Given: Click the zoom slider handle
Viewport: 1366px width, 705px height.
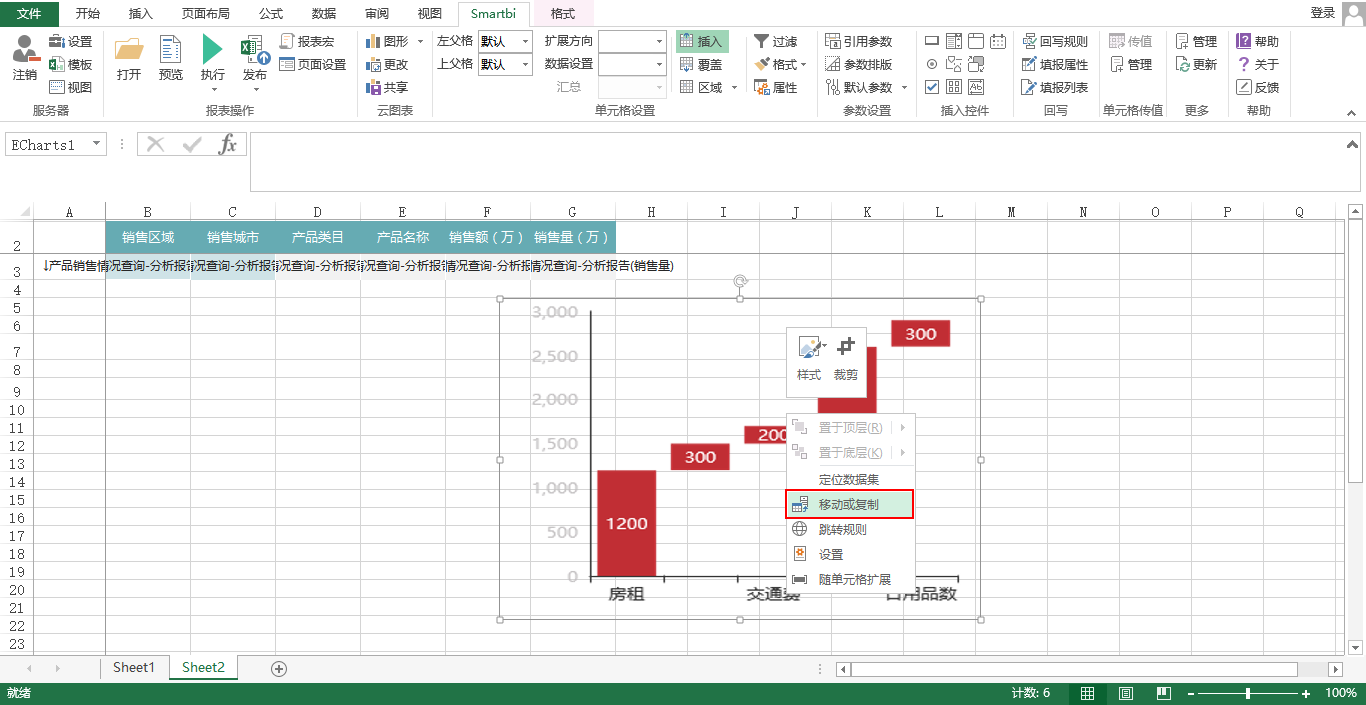Looking at the screenshot, I should click(1247, 693).
